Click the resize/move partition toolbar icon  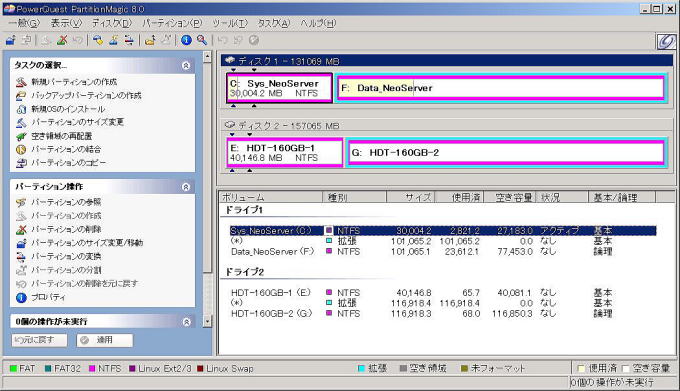point(10,40)
